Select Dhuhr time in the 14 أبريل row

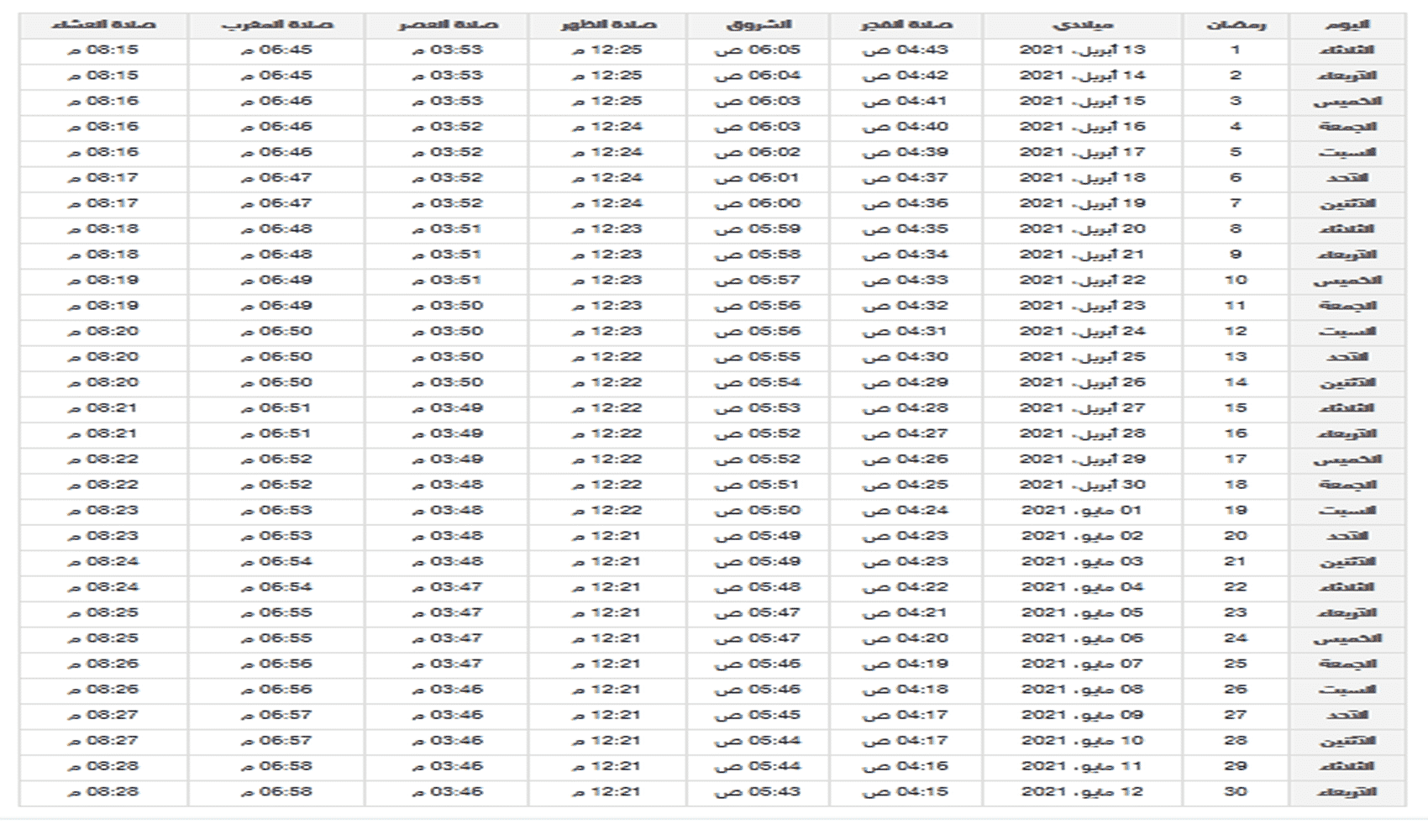[x=606, y=76]
